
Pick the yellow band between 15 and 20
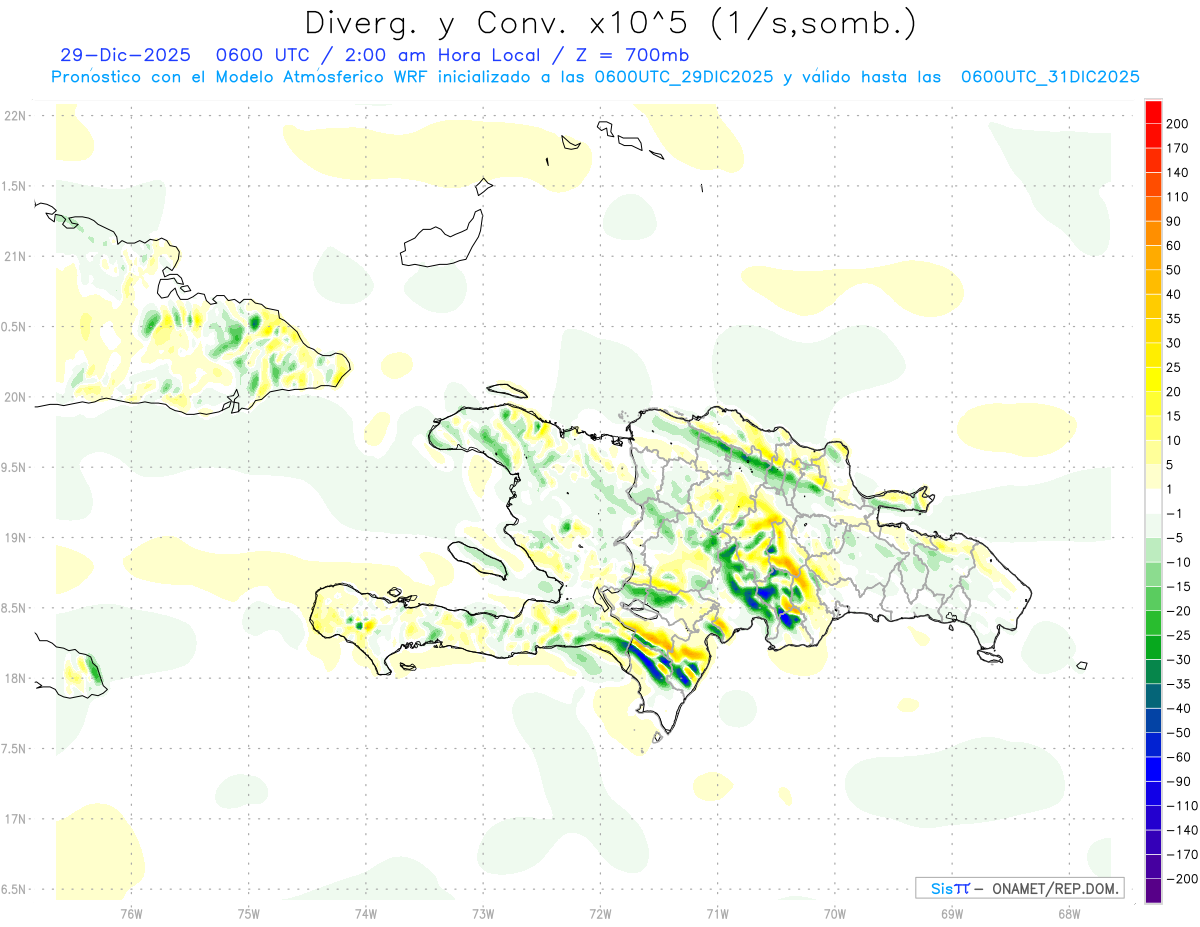click(1154, 404)
